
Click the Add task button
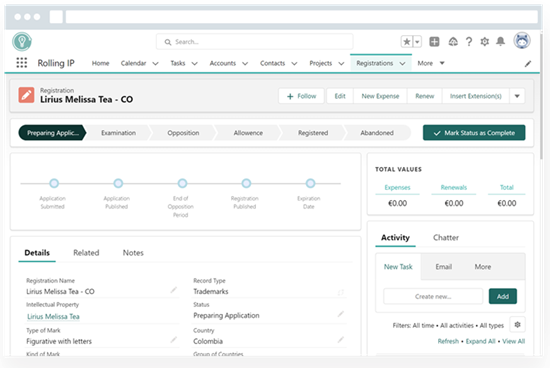pos(503,296)
